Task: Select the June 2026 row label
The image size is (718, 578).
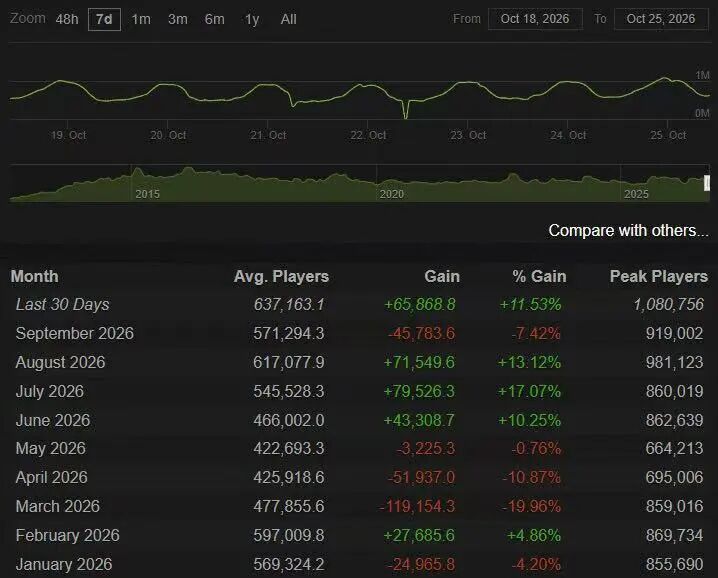Action: tap(53, 420)
